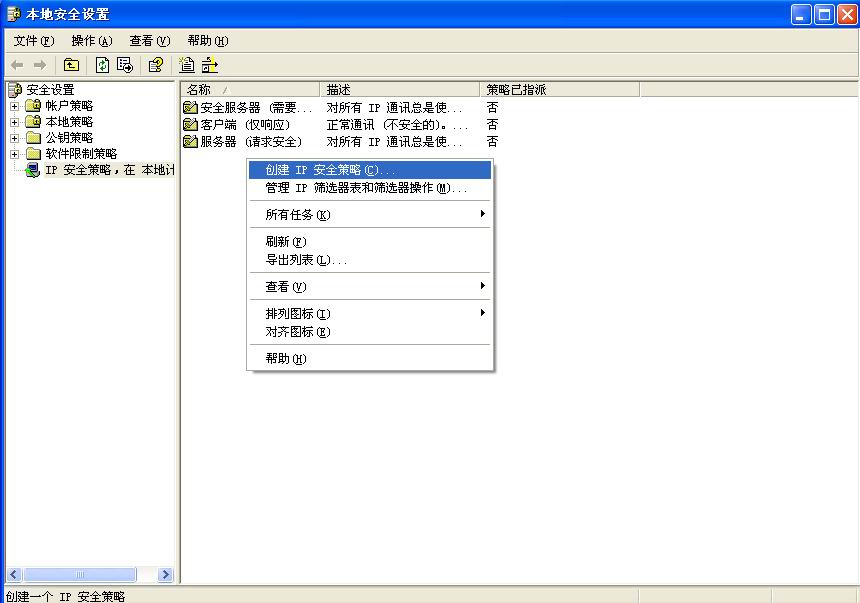The width and height of the screenshot is (860, 603).
Task: Select the 安全服务器 (需要... policy name
Action: 256,108
